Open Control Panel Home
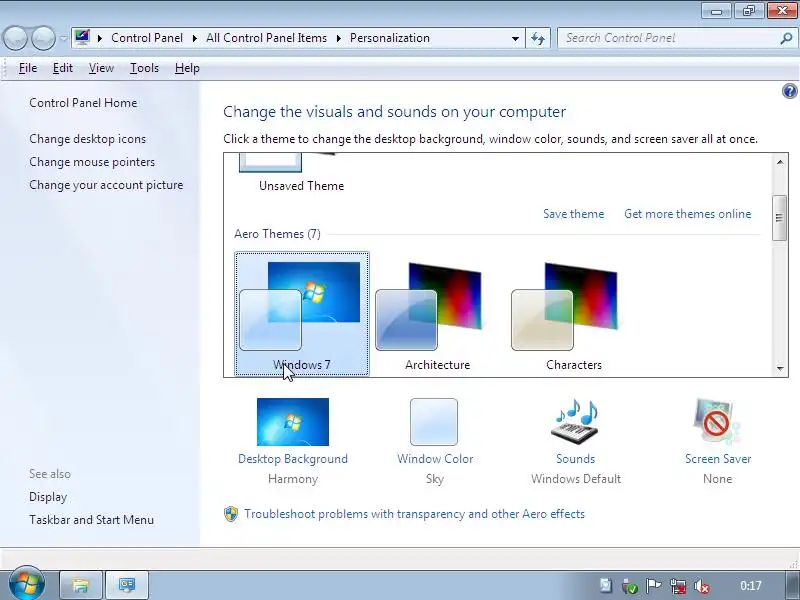800x600 pixels. (83, 103)
